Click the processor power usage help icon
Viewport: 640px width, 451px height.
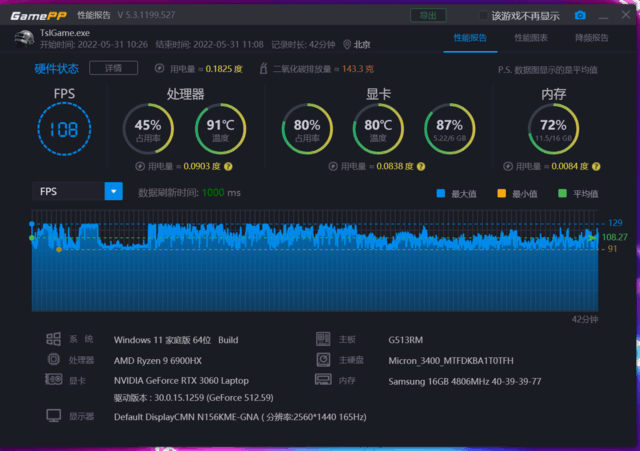click(x=229, y=167)
